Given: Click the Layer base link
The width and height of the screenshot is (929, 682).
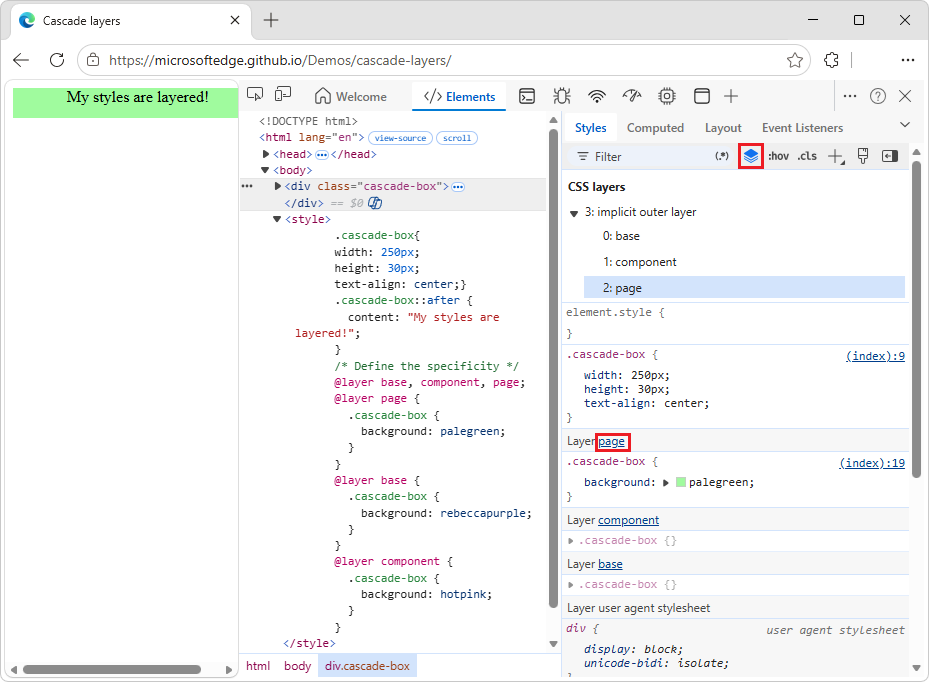Looking at the screenshot, I should tap(610, 564).
